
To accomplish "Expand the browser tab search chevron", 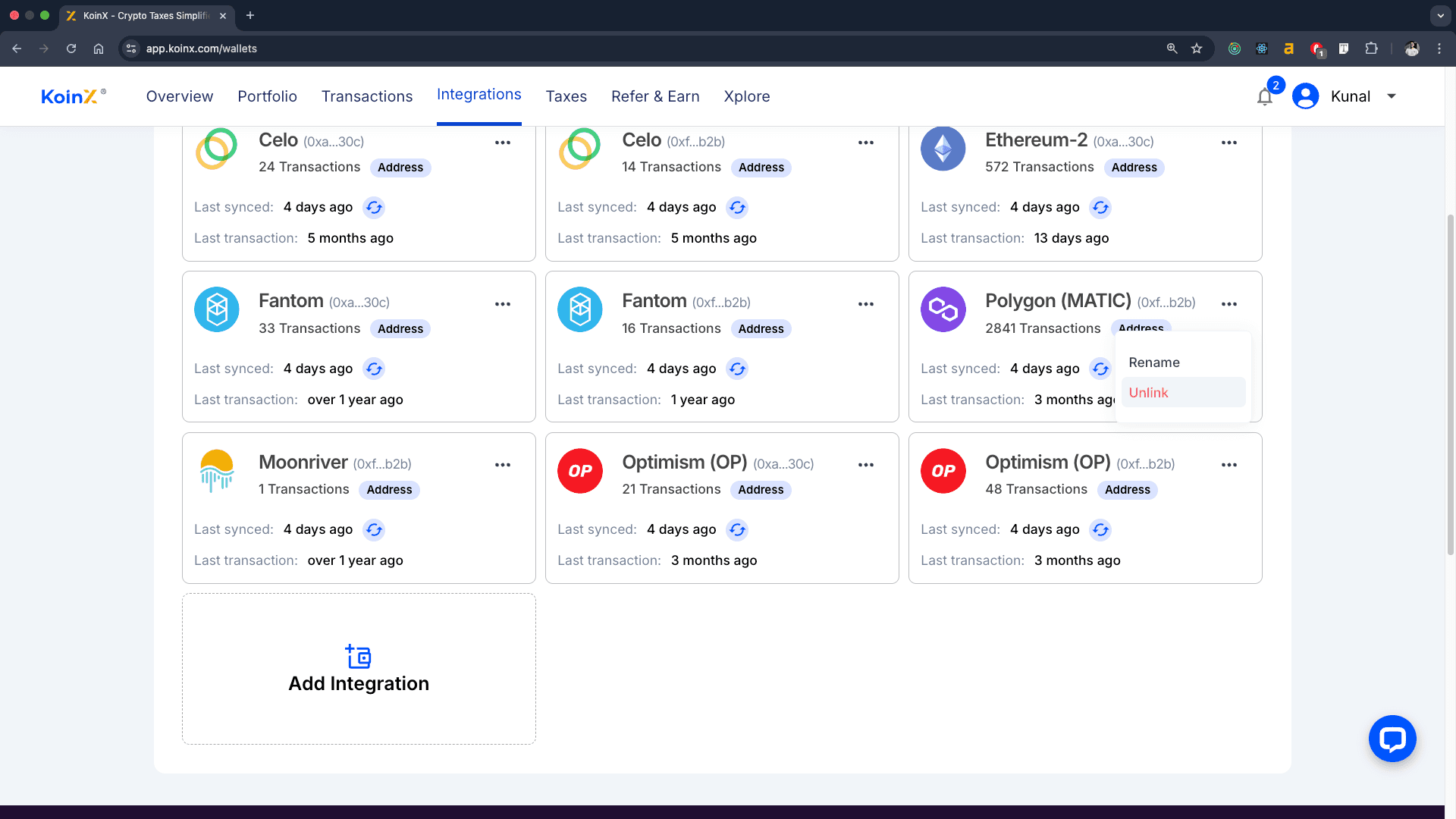I will pos(1440,15).
